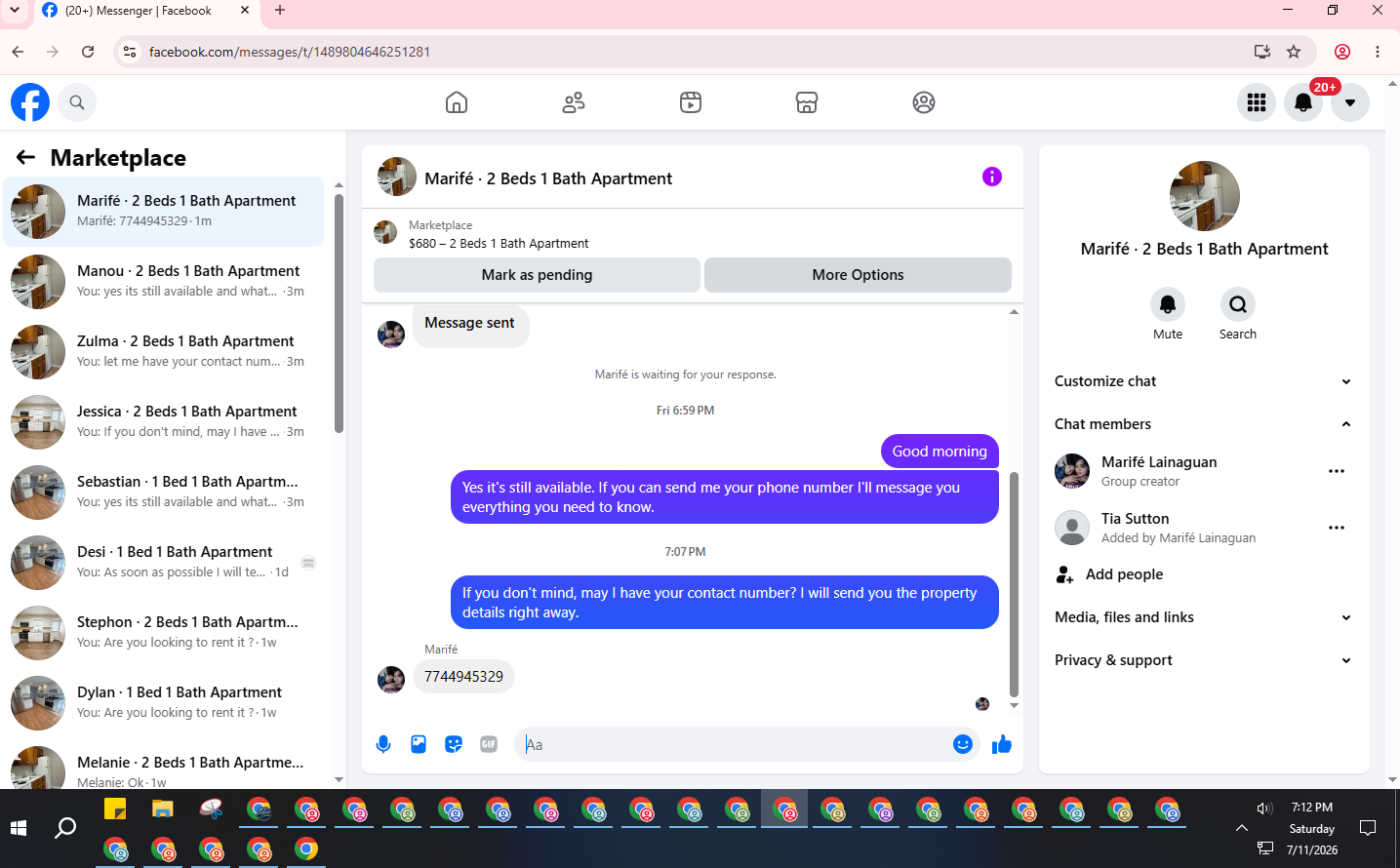Open the notifications bell with 20+ badge

[x=1303, y=102]
